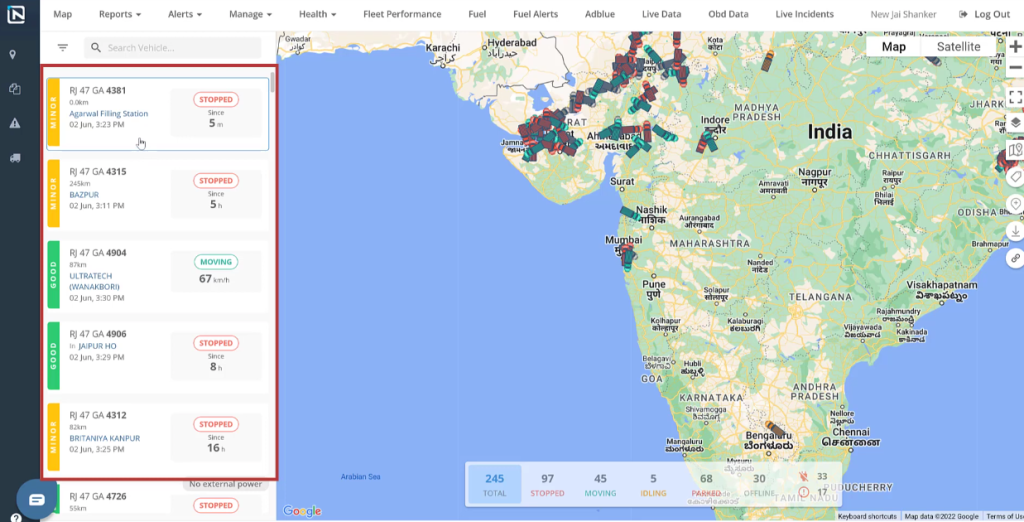
Task: Expand the Alerts dropdown menu
Action: pyautogui.click(x=185, y=15)
